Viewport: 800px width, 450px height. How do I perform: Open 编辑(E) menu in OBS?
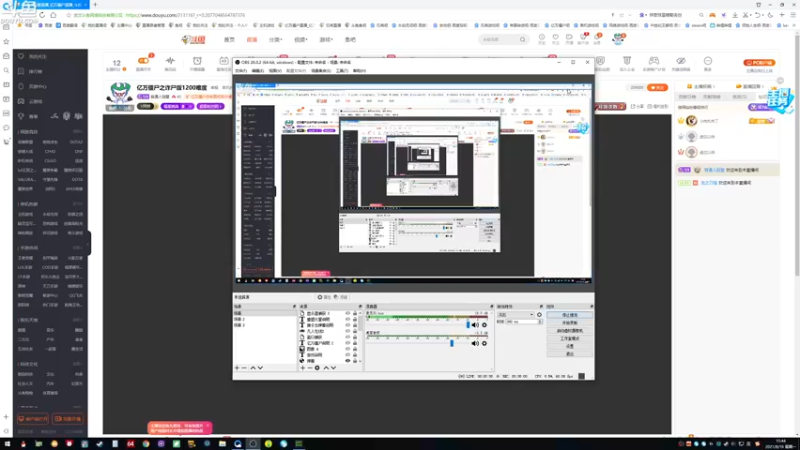coord(258,71)
